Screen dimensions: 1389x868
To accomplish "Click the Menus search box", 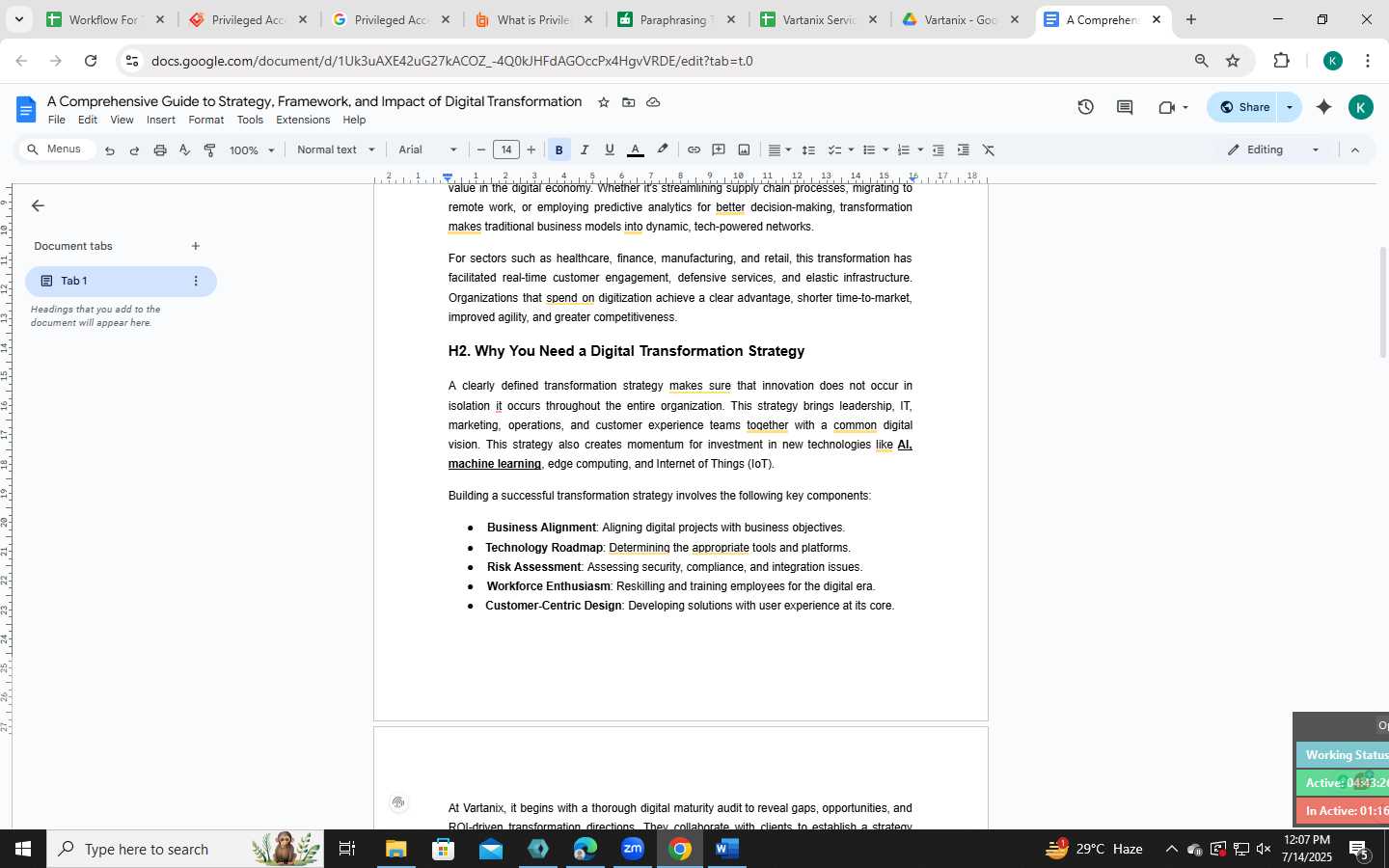I will [x=57, y=149].
